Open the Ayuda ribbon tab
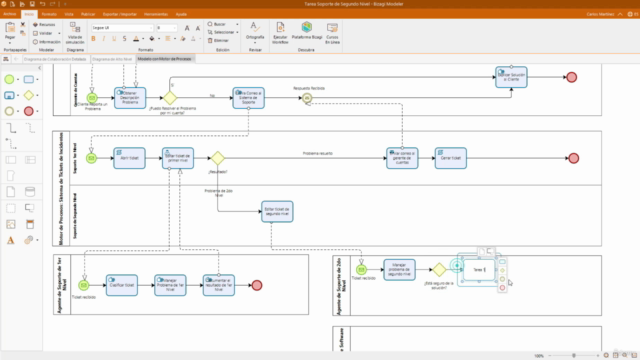 [181, 14]
